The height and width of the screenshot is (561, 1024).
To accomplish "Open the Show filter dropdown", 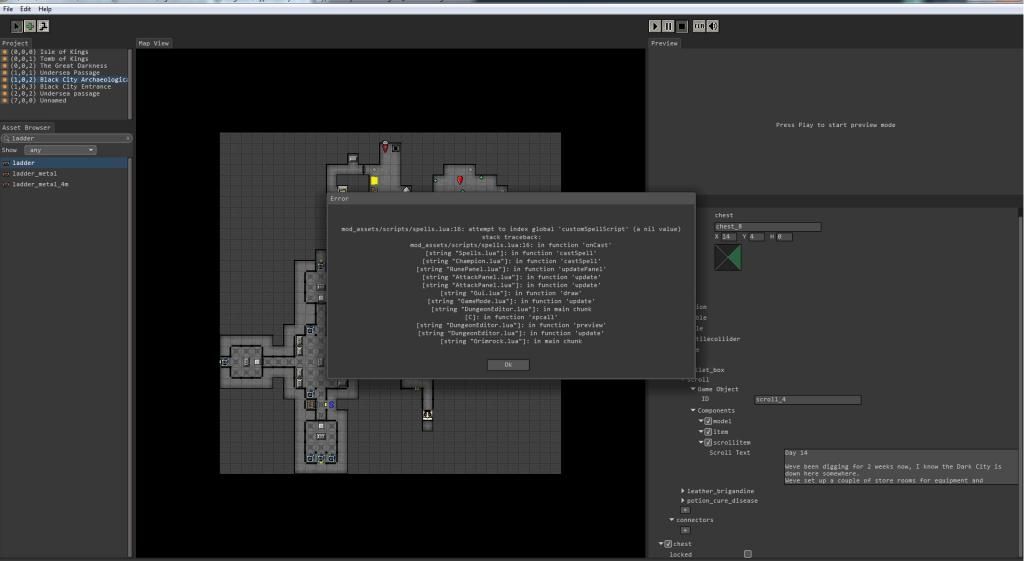I will 60,150.
